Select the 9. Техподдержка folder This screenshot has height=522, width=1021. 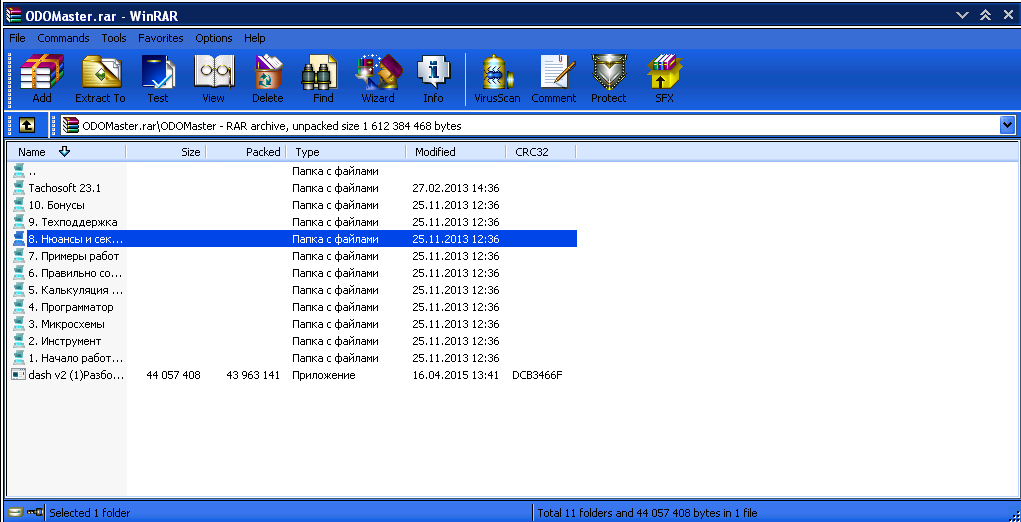(x=73, y=222)
